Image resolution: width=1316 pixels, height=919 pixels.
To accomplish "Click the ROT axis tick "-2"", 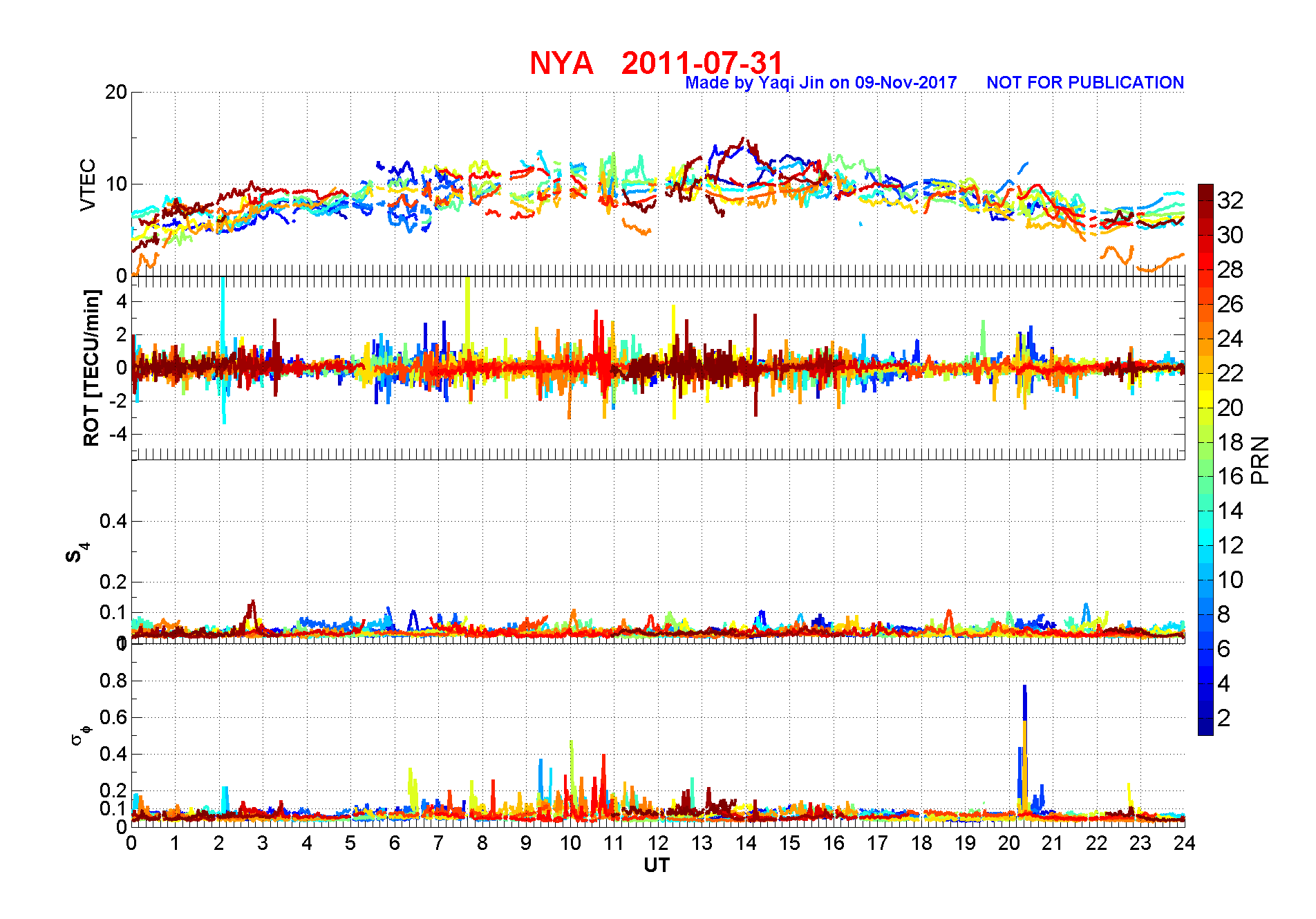I will pos(117,401).
